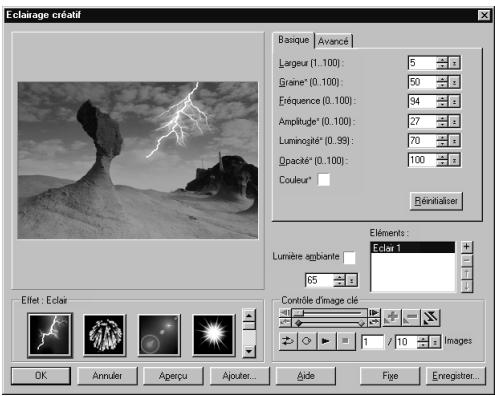Open Largeur slider popup button

point(454,63)
